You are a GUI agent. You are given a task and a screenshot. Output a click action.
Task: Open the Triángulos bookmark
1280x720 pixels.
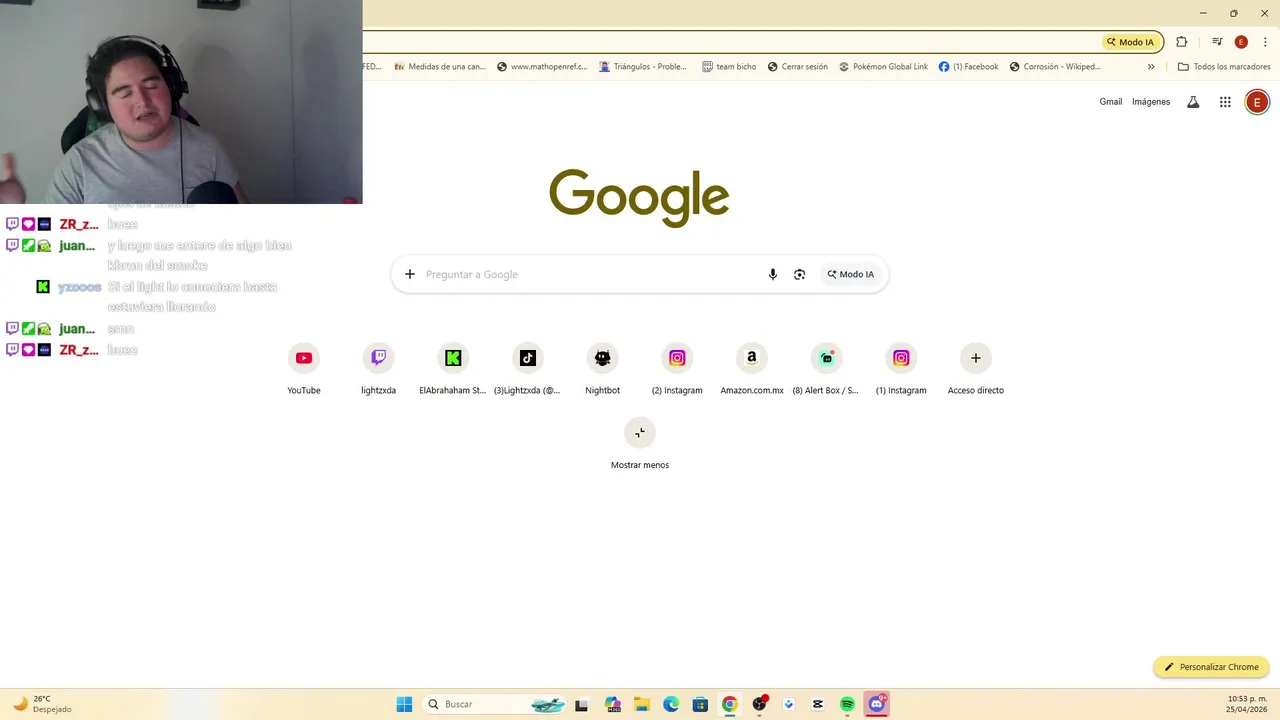click(x=643, y=67)
